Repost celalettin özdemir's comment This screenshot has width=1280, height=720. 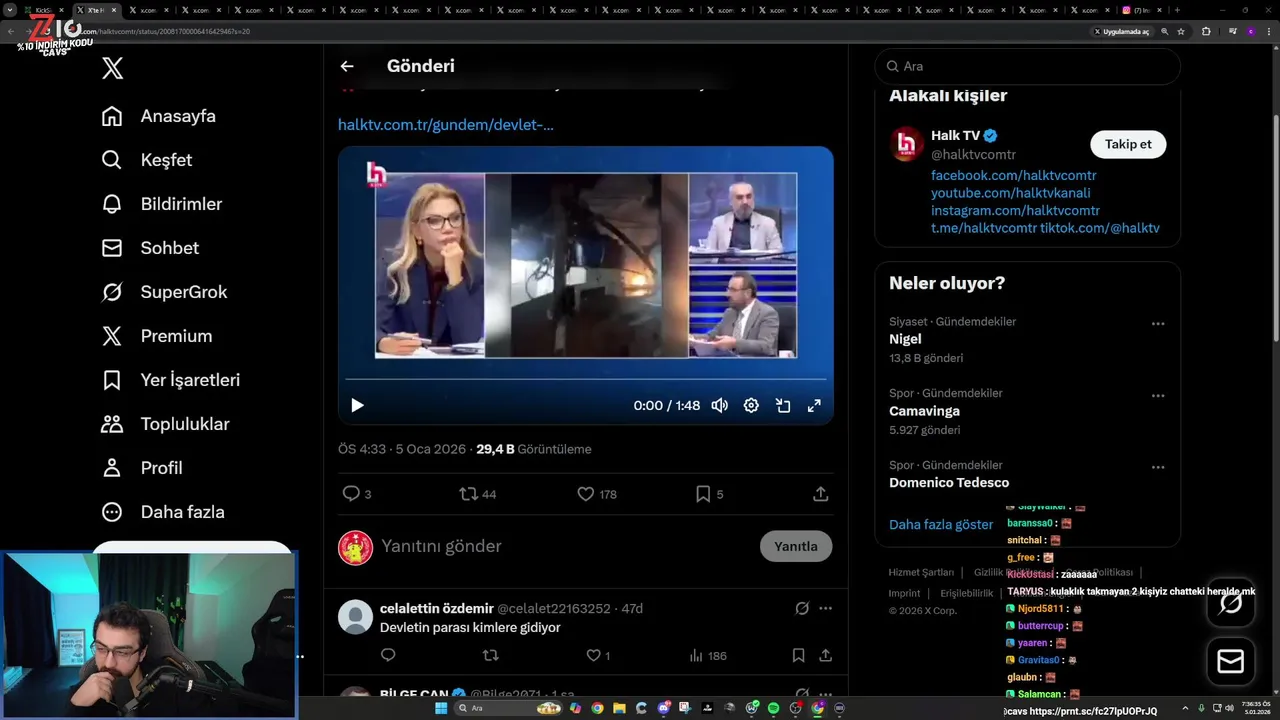pos(490,655)
